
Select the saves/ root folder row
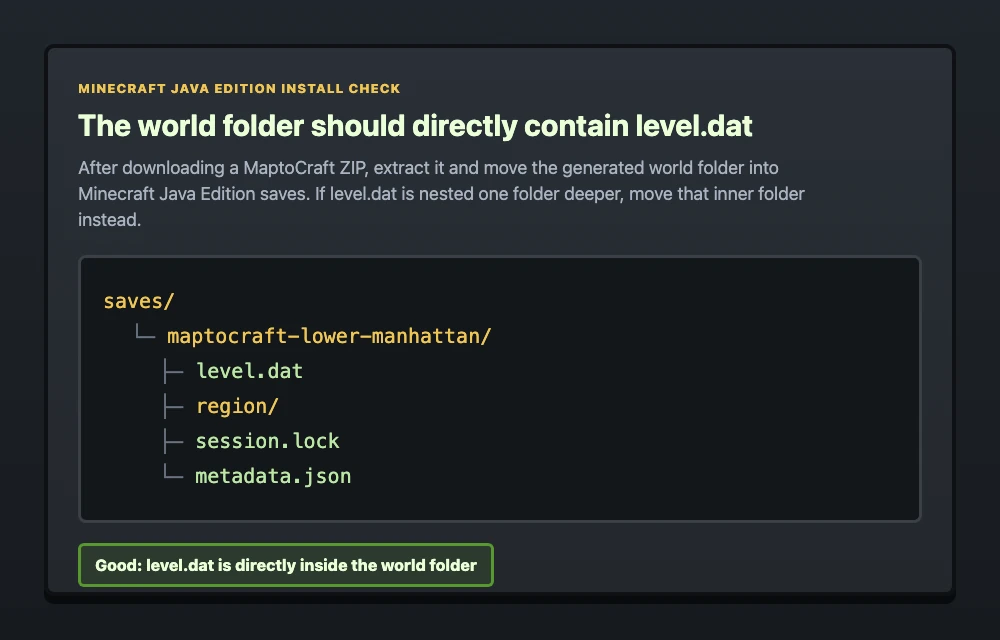coord(139,301)
